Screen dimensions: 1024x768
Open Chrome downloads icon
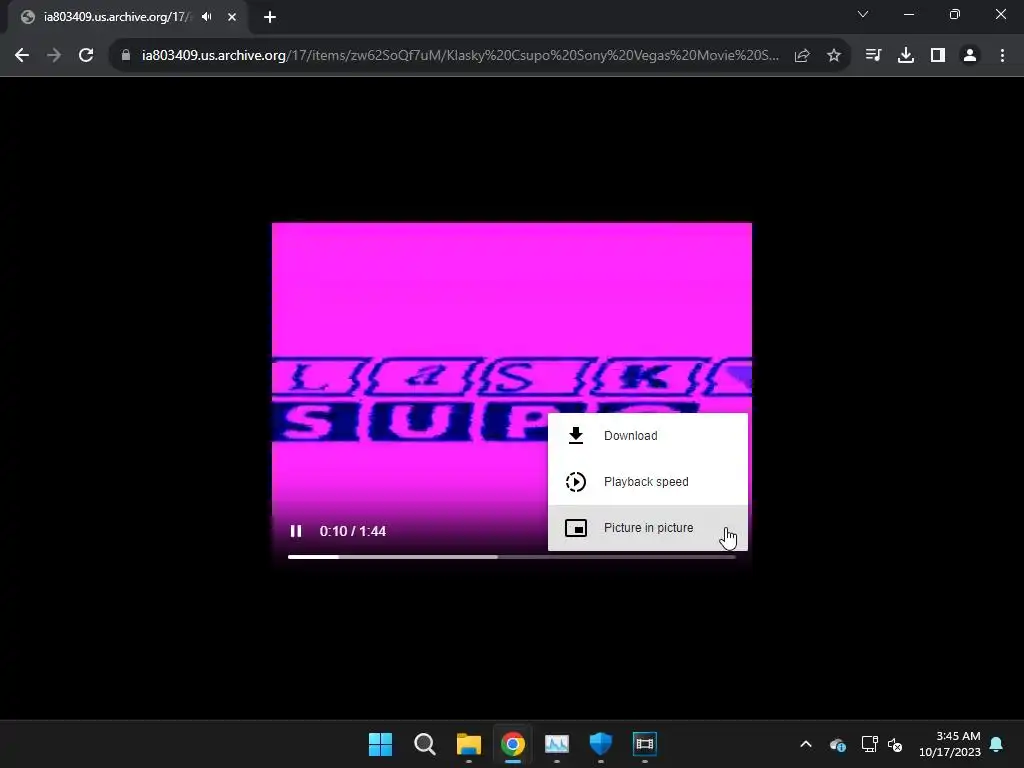point(906,56)
